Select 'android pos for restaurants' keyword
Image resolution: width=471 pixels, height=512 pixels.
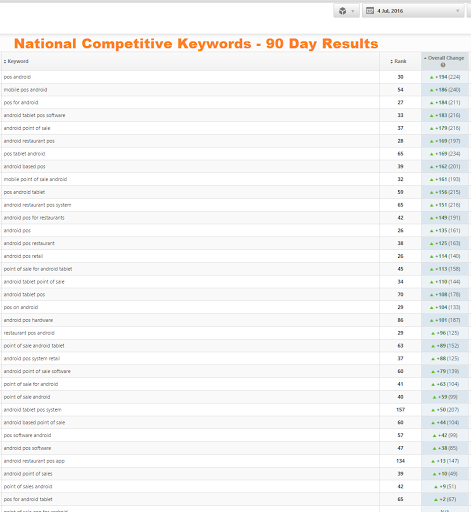[34, 218]
